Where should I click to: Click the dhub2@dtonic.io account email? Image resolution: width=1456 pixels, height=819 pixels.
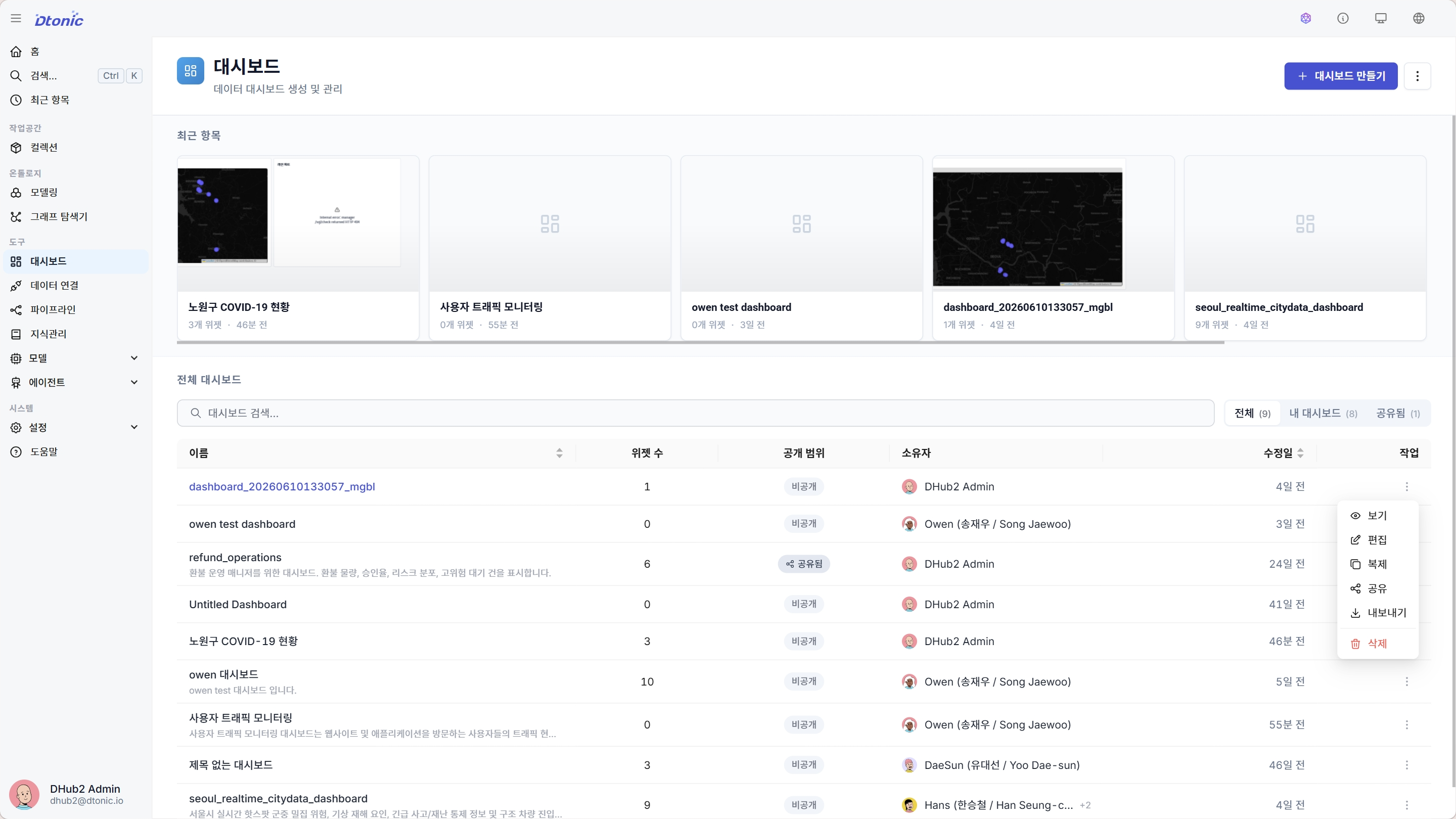click(86, 801)
